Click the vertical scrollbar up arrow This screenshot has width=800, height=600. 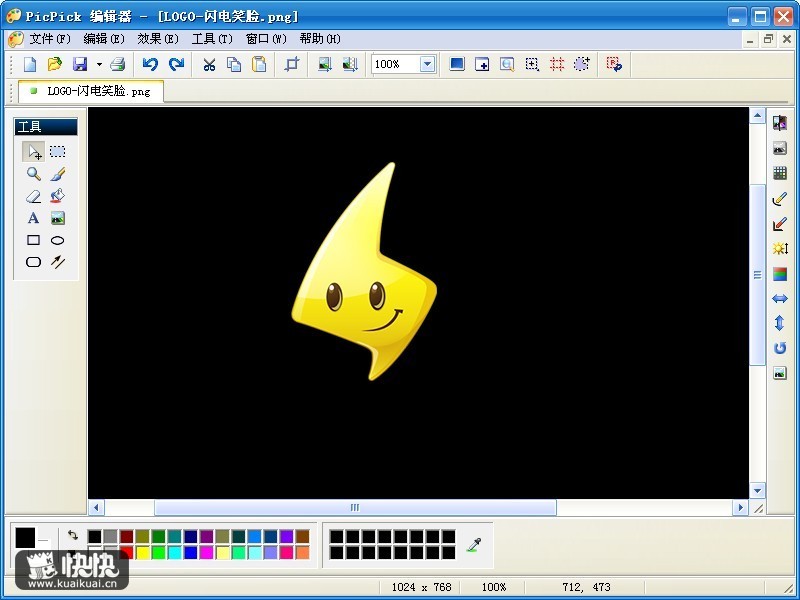[x=757, y=116]
